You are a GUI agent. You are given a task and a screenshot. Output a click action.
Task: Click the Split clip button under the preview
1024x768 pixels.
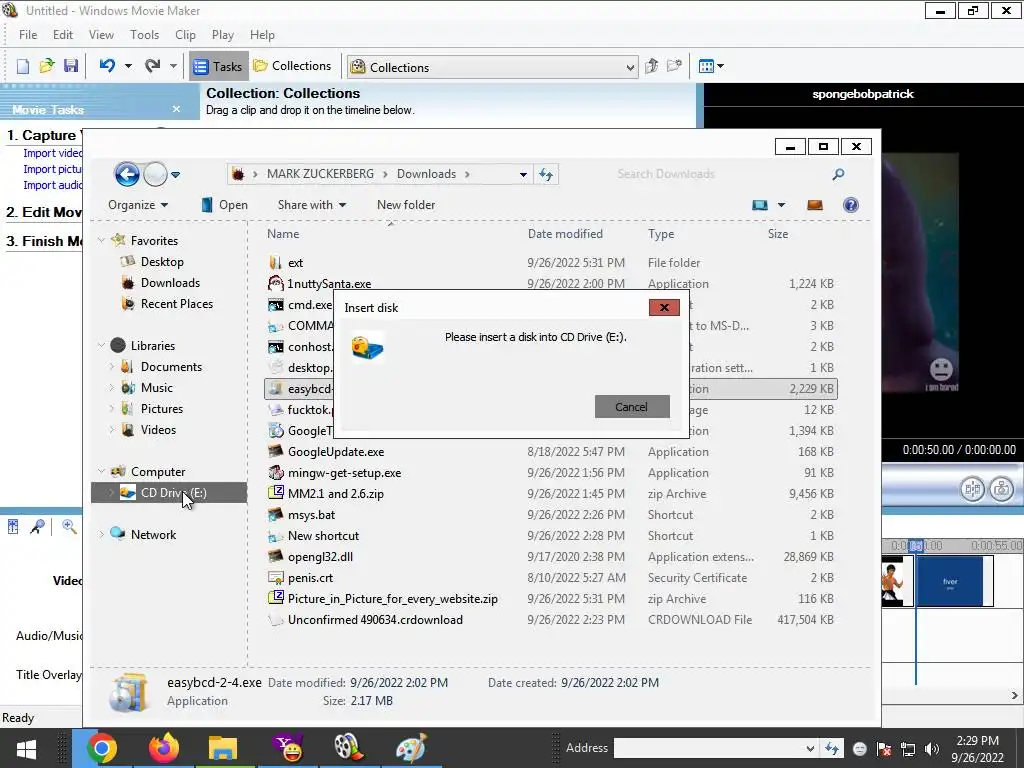tap(972, 489)
